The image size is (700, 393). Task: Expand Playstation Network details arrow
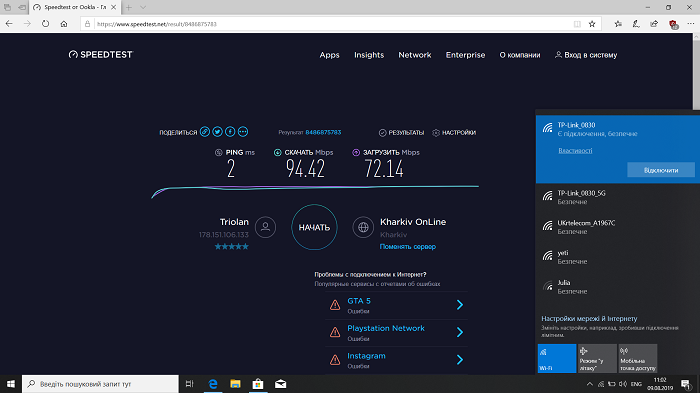460,332
